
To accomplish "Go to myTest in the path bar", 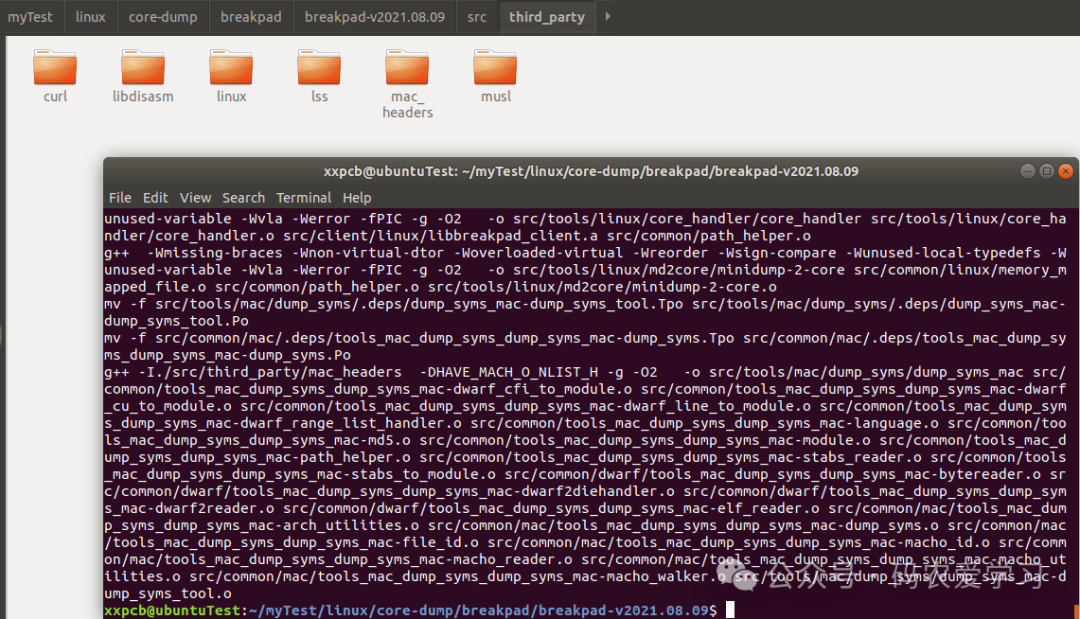I will (x=30, y=17).
